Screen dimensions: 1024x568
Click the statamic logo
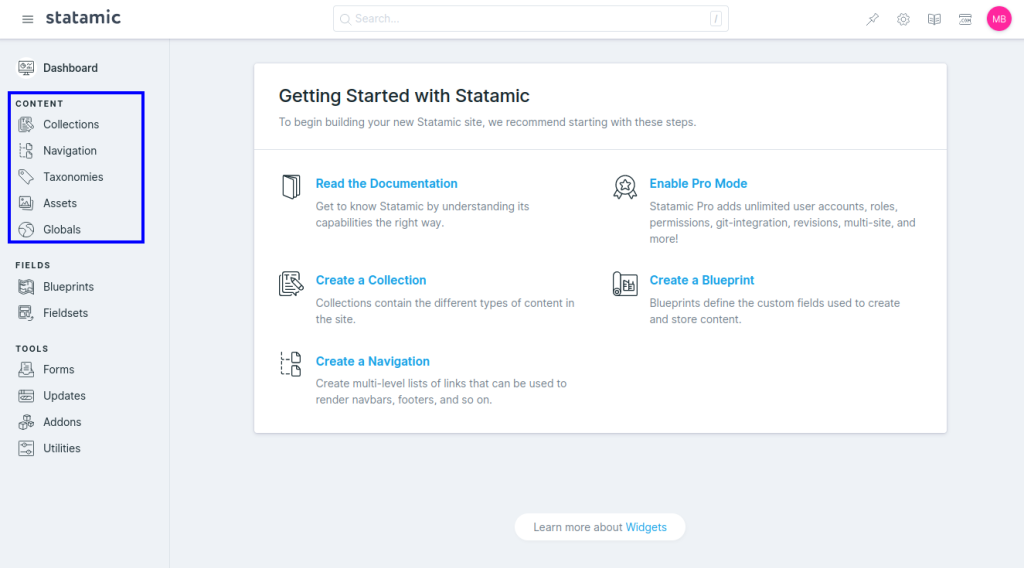coord(83,18)
